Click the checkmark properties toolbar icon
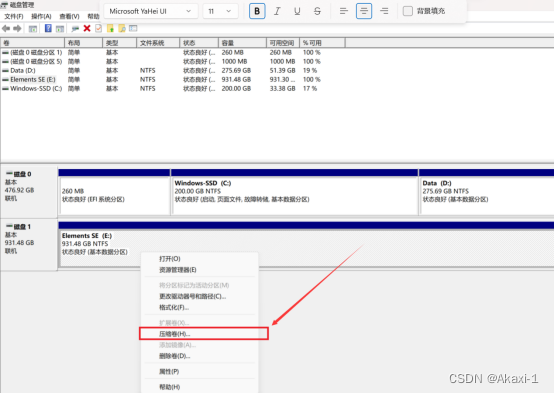This screenshot has height=393, width=554. click(99, 28)
